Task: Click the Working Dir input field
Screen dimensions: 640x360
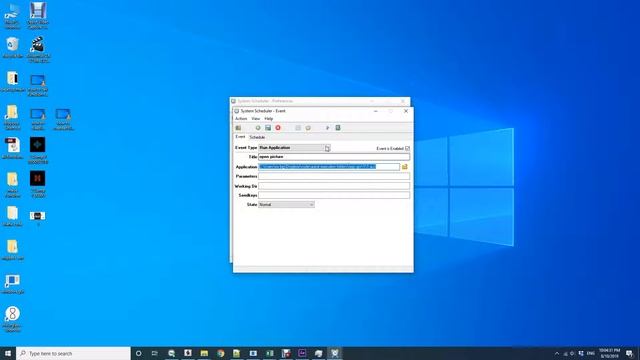Action: click(x=334, y=186)
